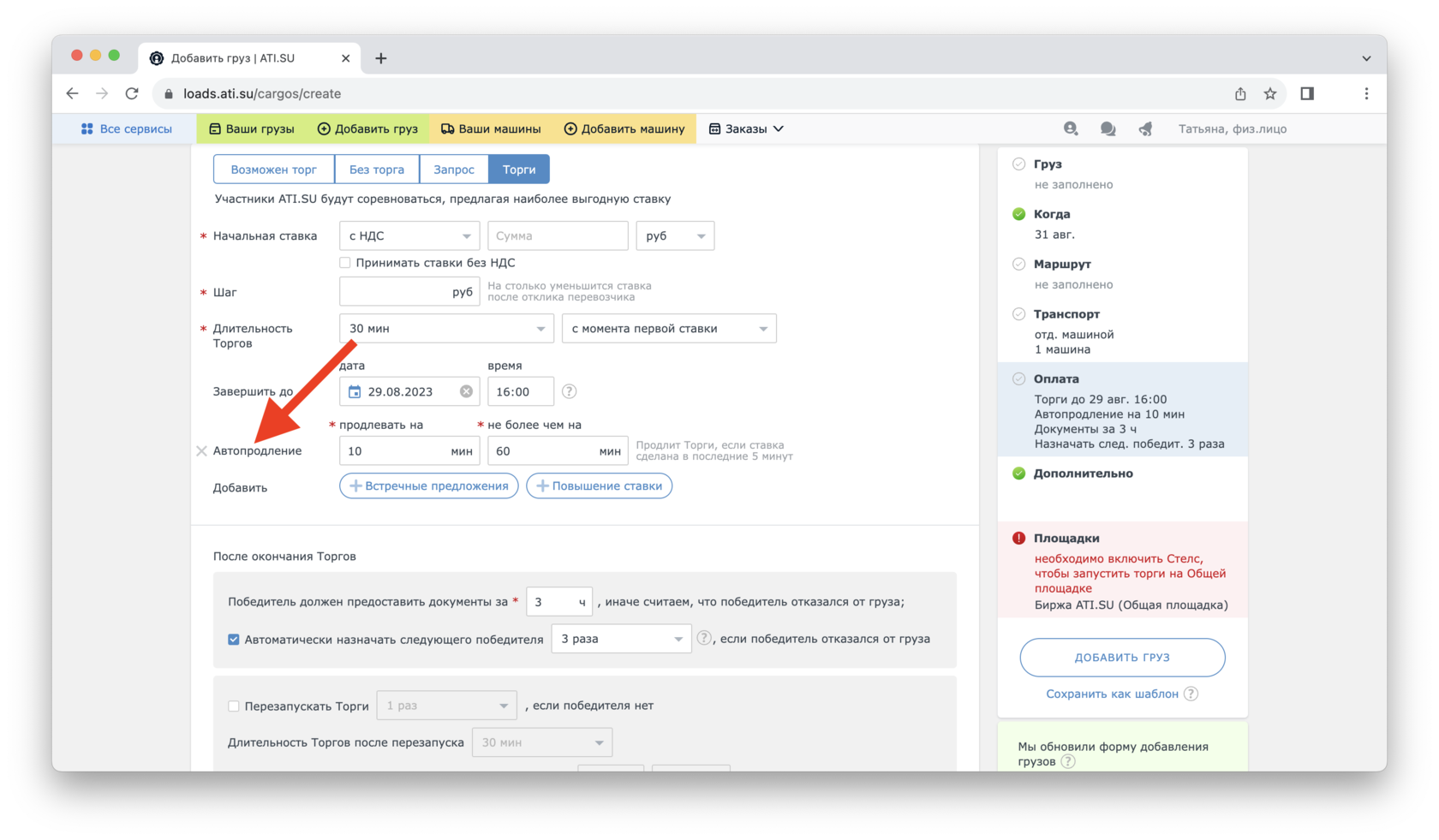The image size is (1439, 840).
Task: Click the calendar icon in date field
Action: point(355,391)
